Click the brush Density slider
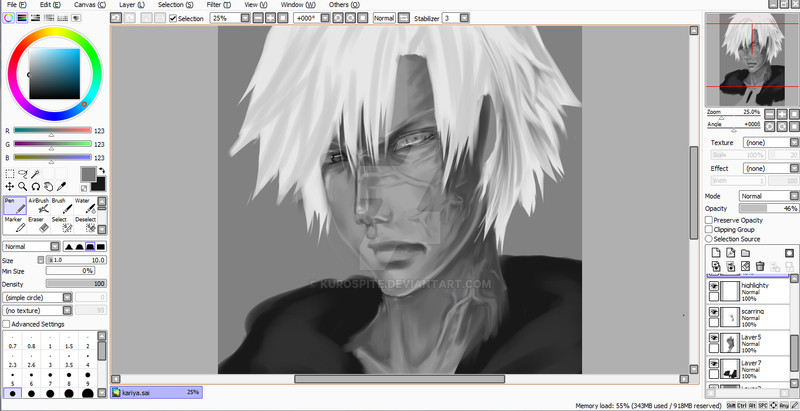The width and height of the screenshot is (800, 411). tap(76, 284)
